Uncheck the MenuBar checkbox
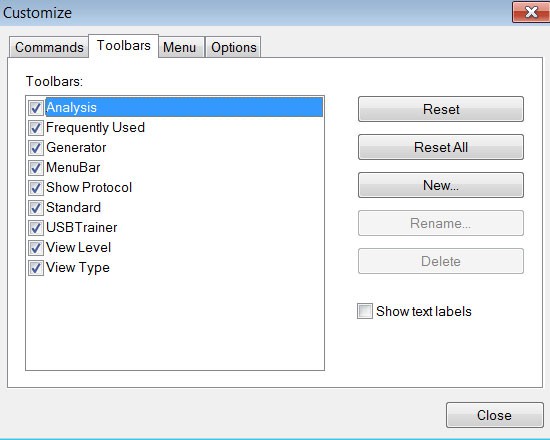This screenshot has height=440, width=550. point(36,168)
